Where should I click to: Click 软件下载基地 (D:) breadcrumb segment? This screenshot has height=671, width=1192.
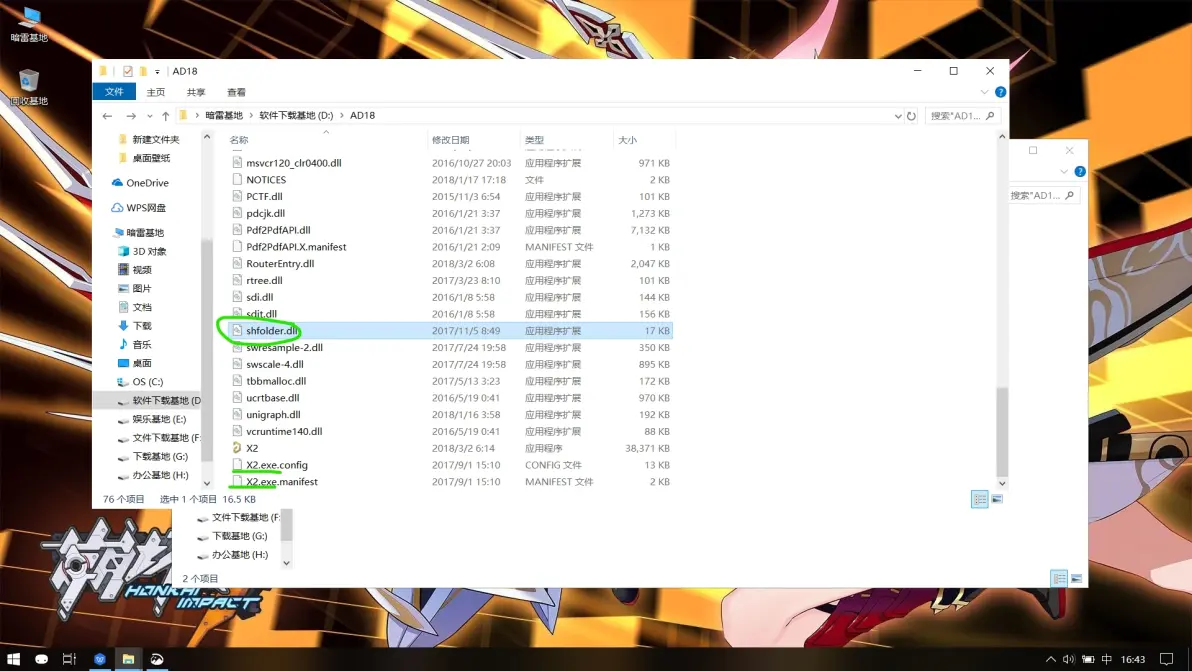pyautogui.click(x=296, y=116)
